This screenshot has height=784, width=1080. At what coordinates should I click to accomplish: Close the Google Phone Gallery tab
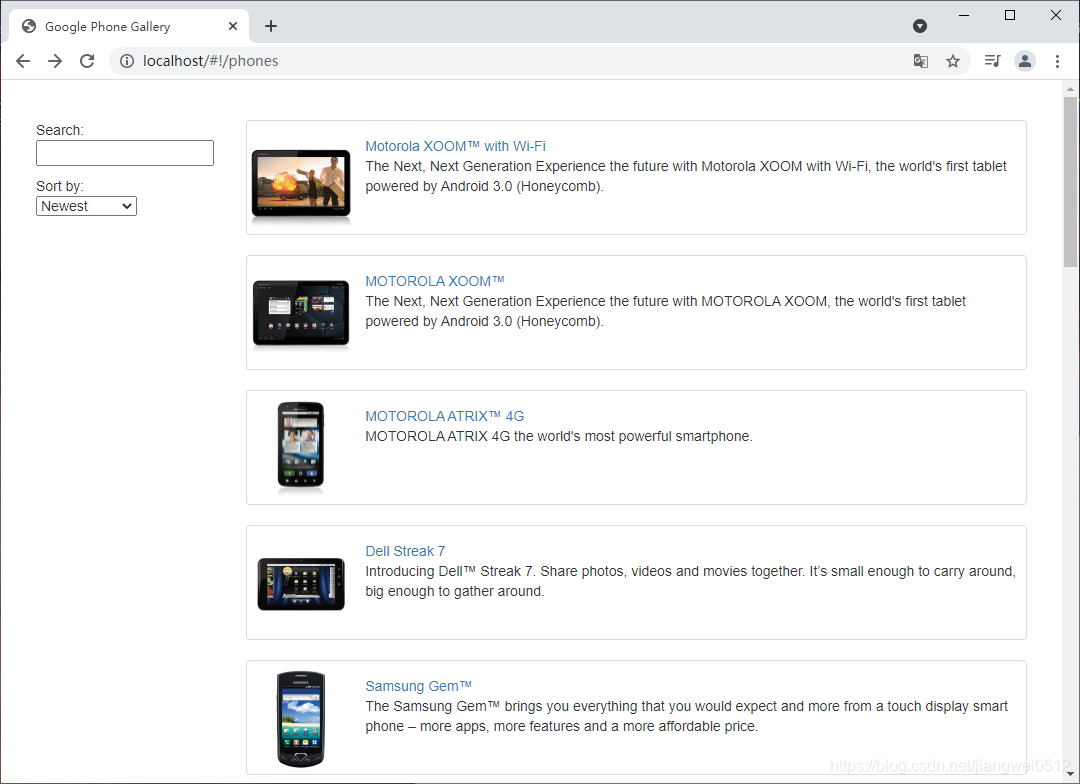tap(233, 26)
